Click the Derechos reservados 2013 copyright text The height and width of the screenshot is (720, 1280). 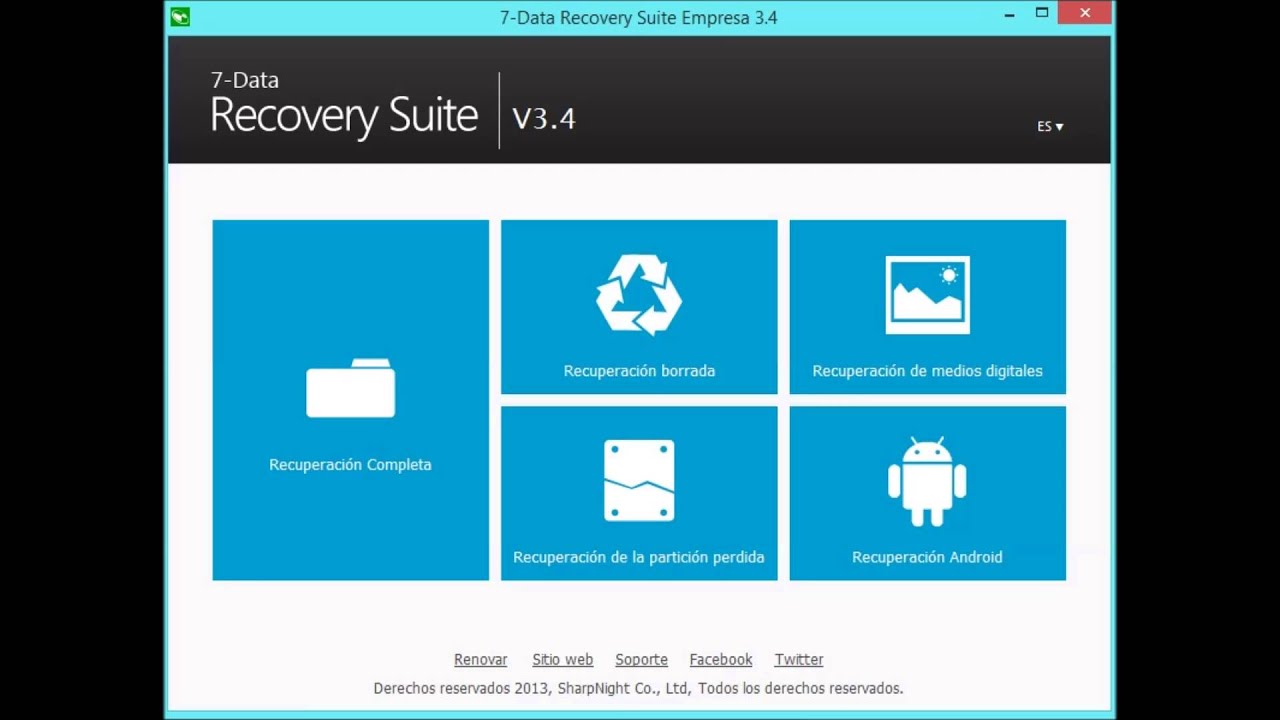tap(638, 688)
